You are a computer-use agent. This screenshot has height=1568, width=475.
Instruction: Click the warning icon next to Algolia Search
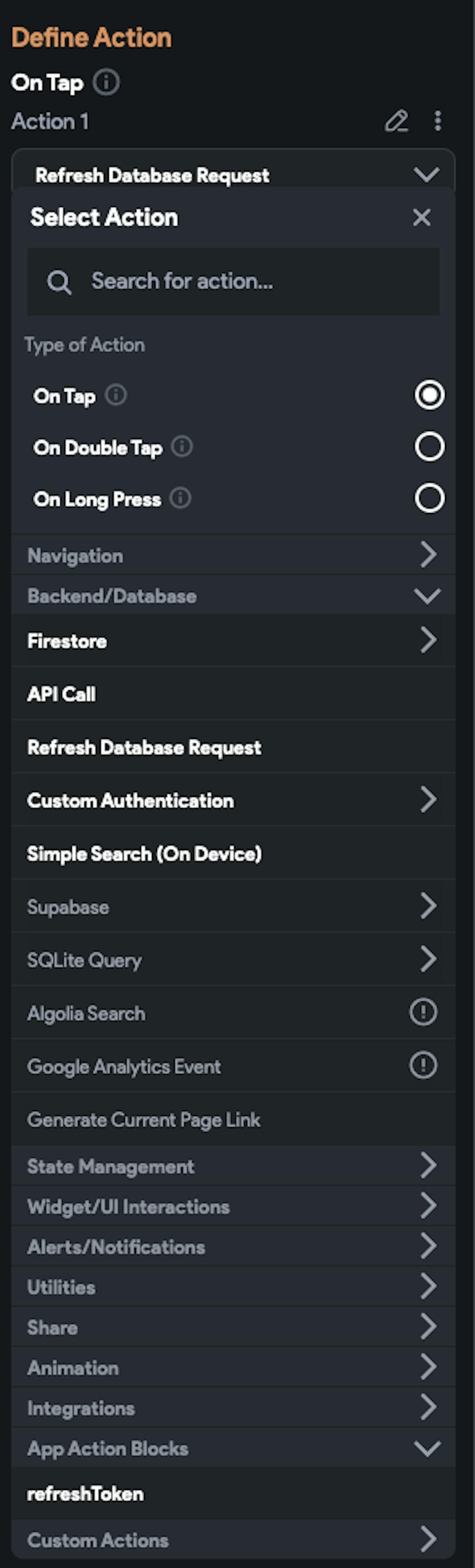(x=423, y=1012)
